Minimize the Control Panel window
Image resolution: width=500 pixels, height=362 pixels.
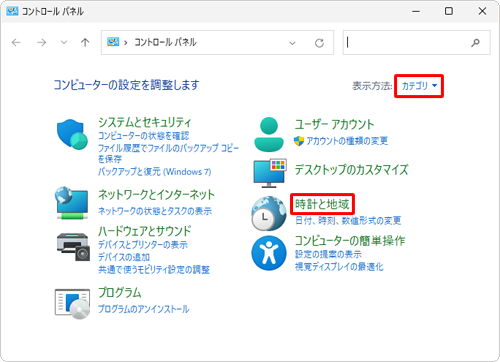(416, 11)
